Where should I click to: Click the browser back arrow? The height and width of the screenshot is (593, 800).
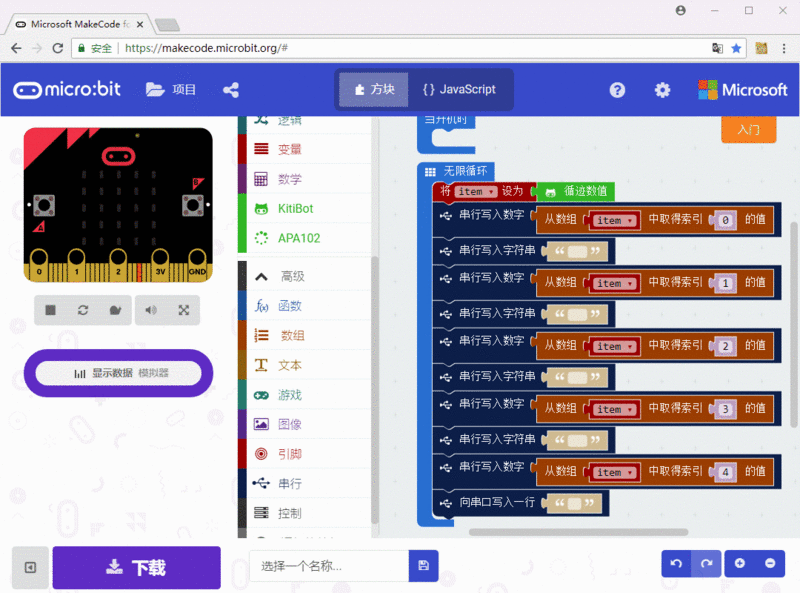point(16,48)
